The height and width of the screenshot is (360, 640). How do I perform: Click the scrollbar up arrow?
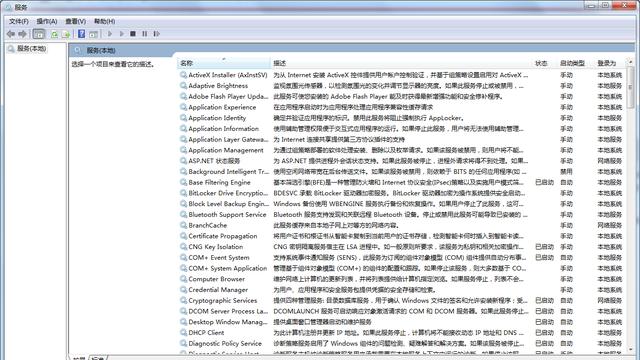click(x=631, y=62)
